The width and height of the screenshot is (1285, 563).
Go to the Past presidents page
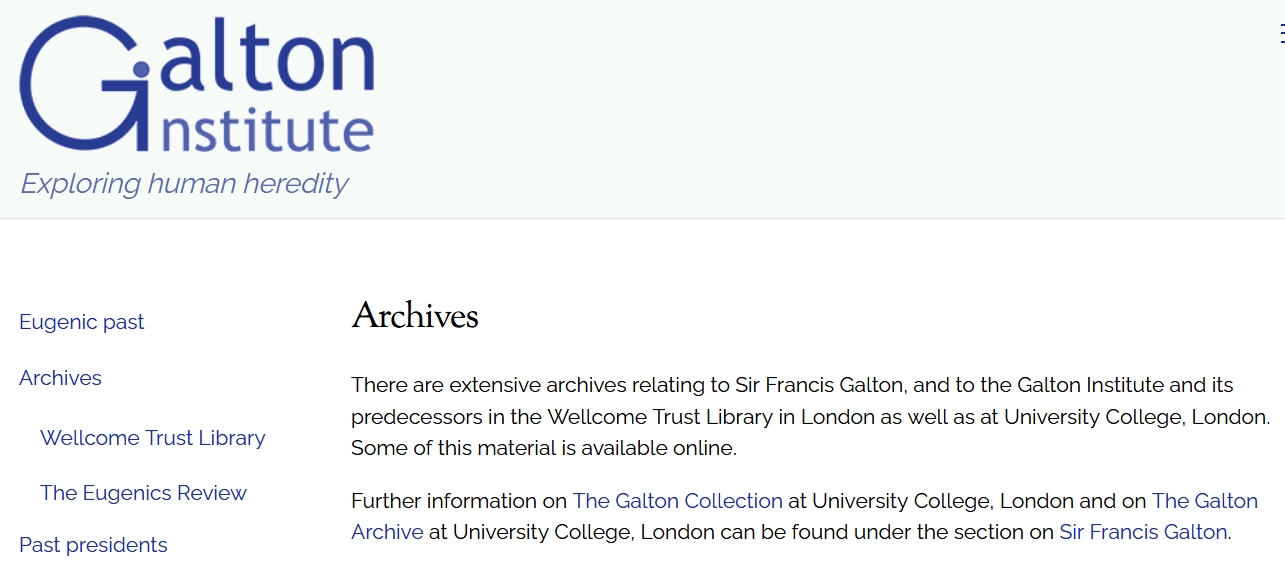click(93, 545)
